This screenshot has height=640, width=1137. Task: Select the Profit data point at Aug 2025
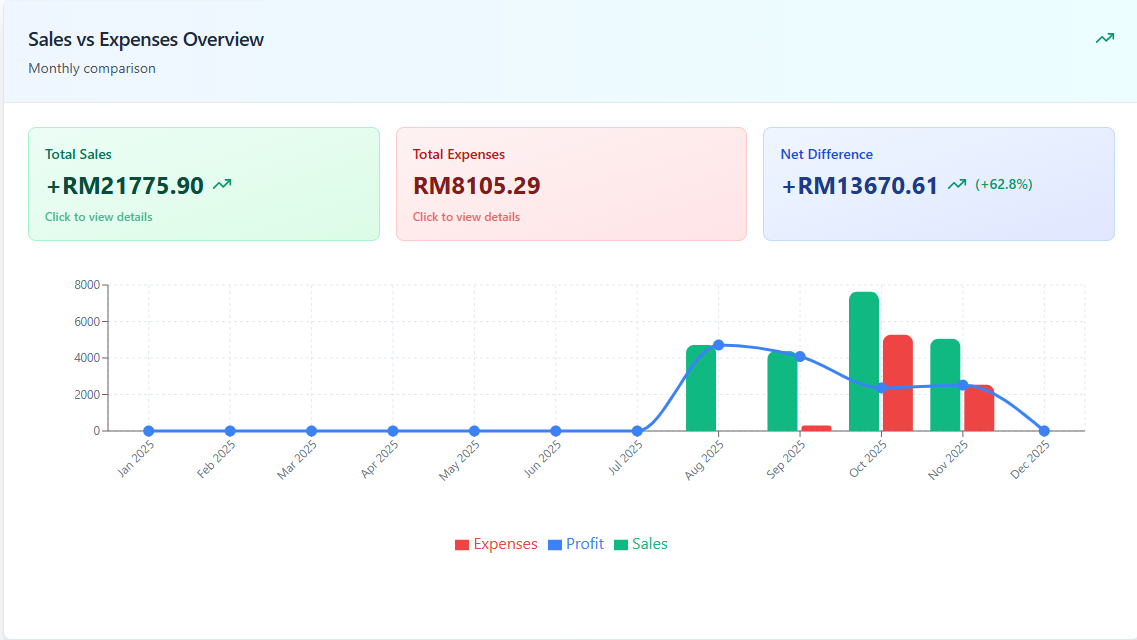(x=716, y=342)
